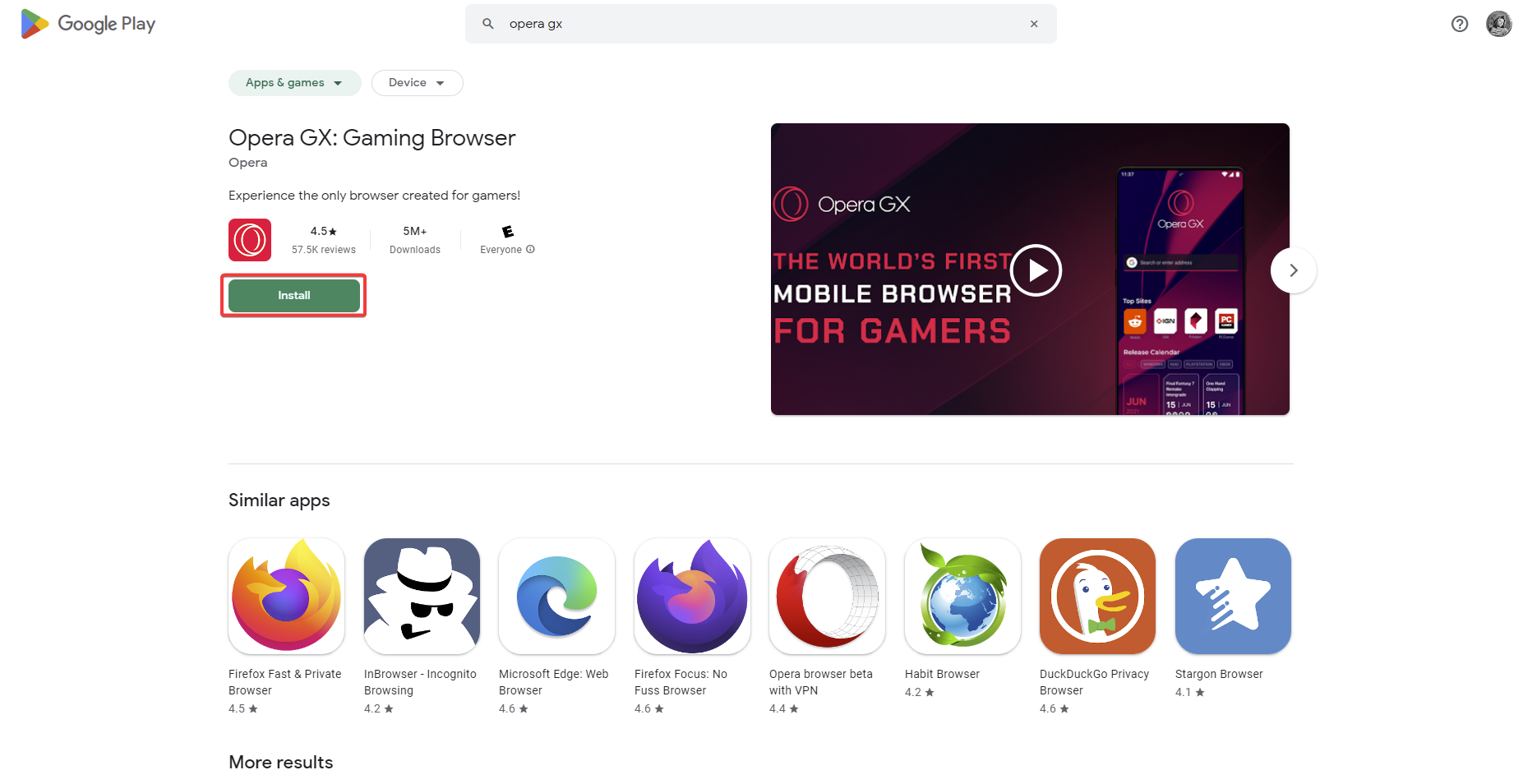
Task: Expand the Apps & games filter
Action: tap(294, 83)
